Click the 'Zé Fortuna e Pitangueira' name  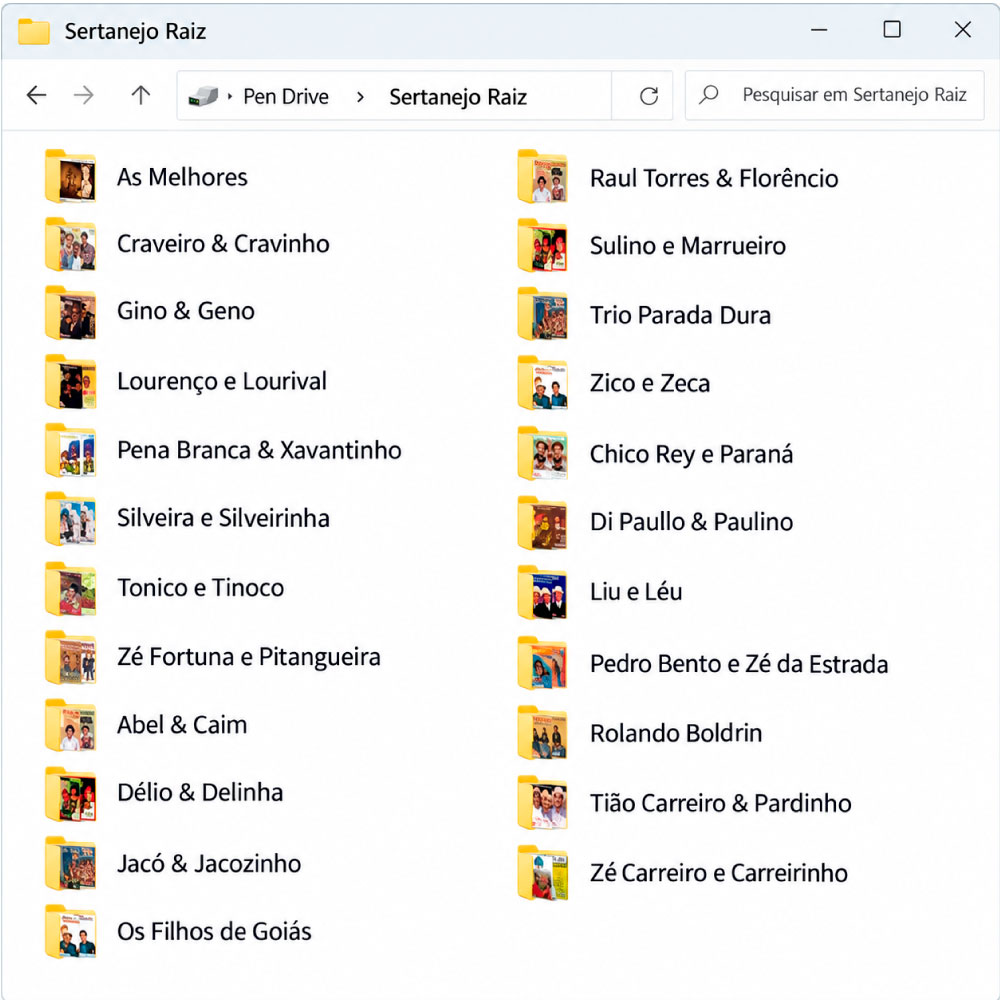point(249,657)
